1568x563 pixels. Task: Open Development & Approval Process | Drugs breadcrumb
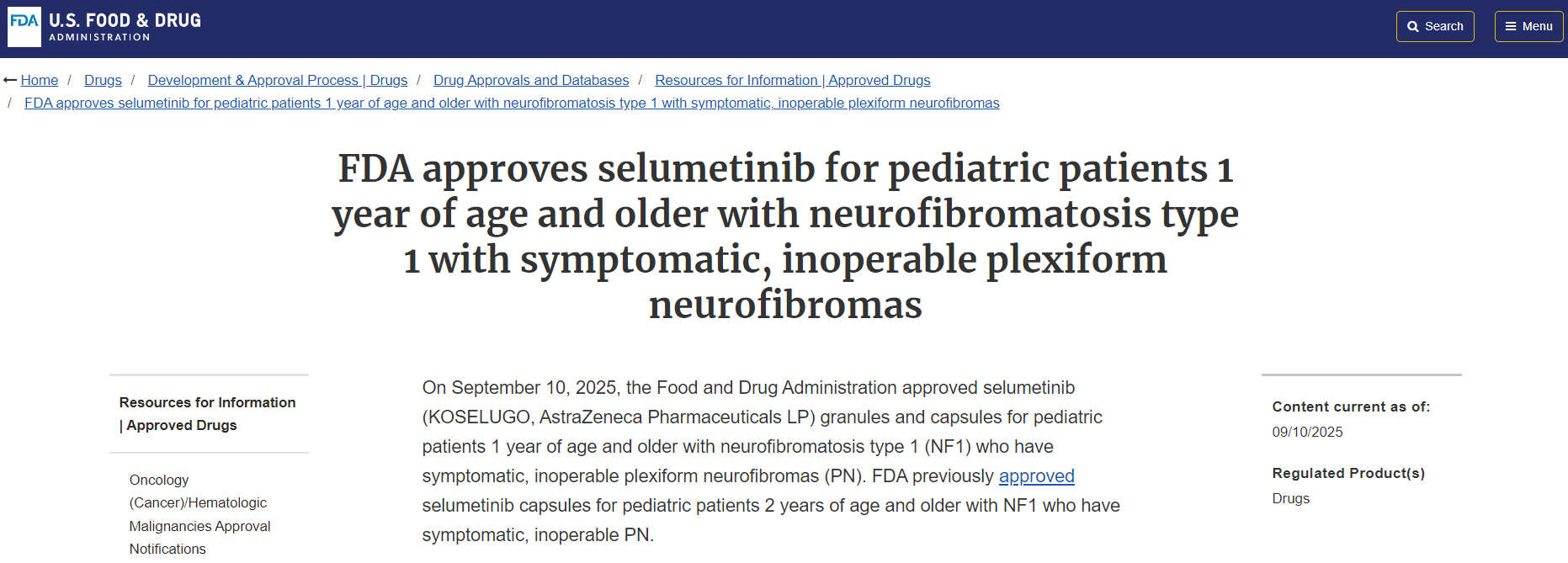click(x=277, y=81)
